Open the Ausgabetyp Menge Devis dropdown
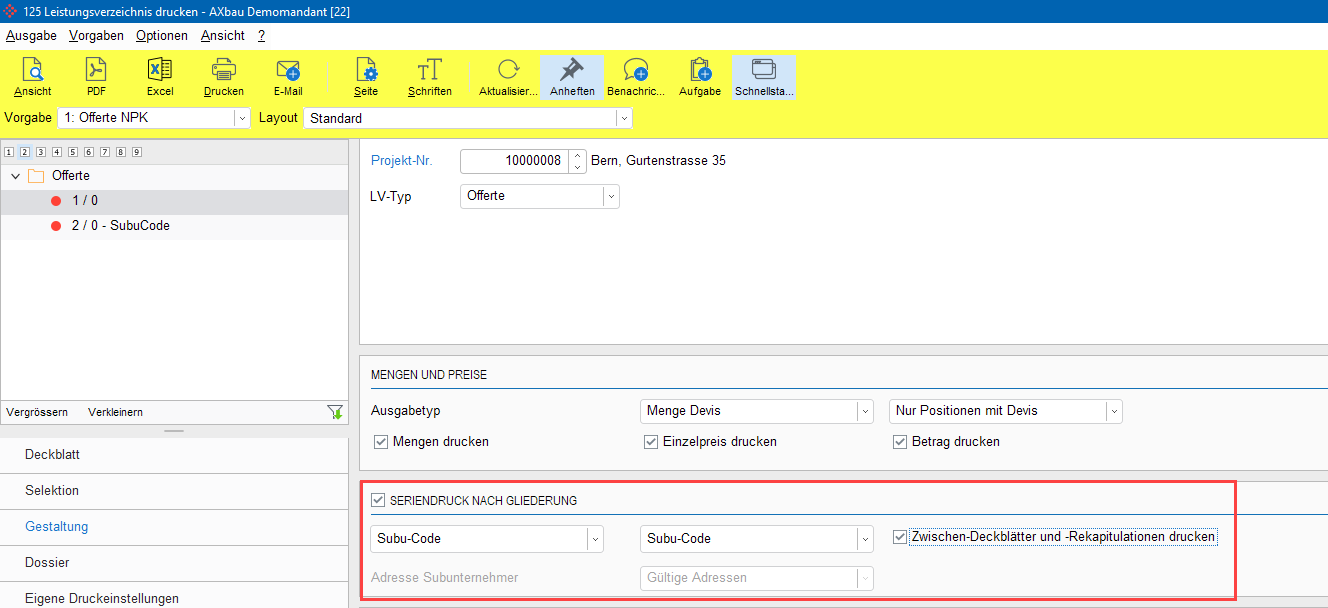Screen dimensions: 1328x608 click(864, 411)
